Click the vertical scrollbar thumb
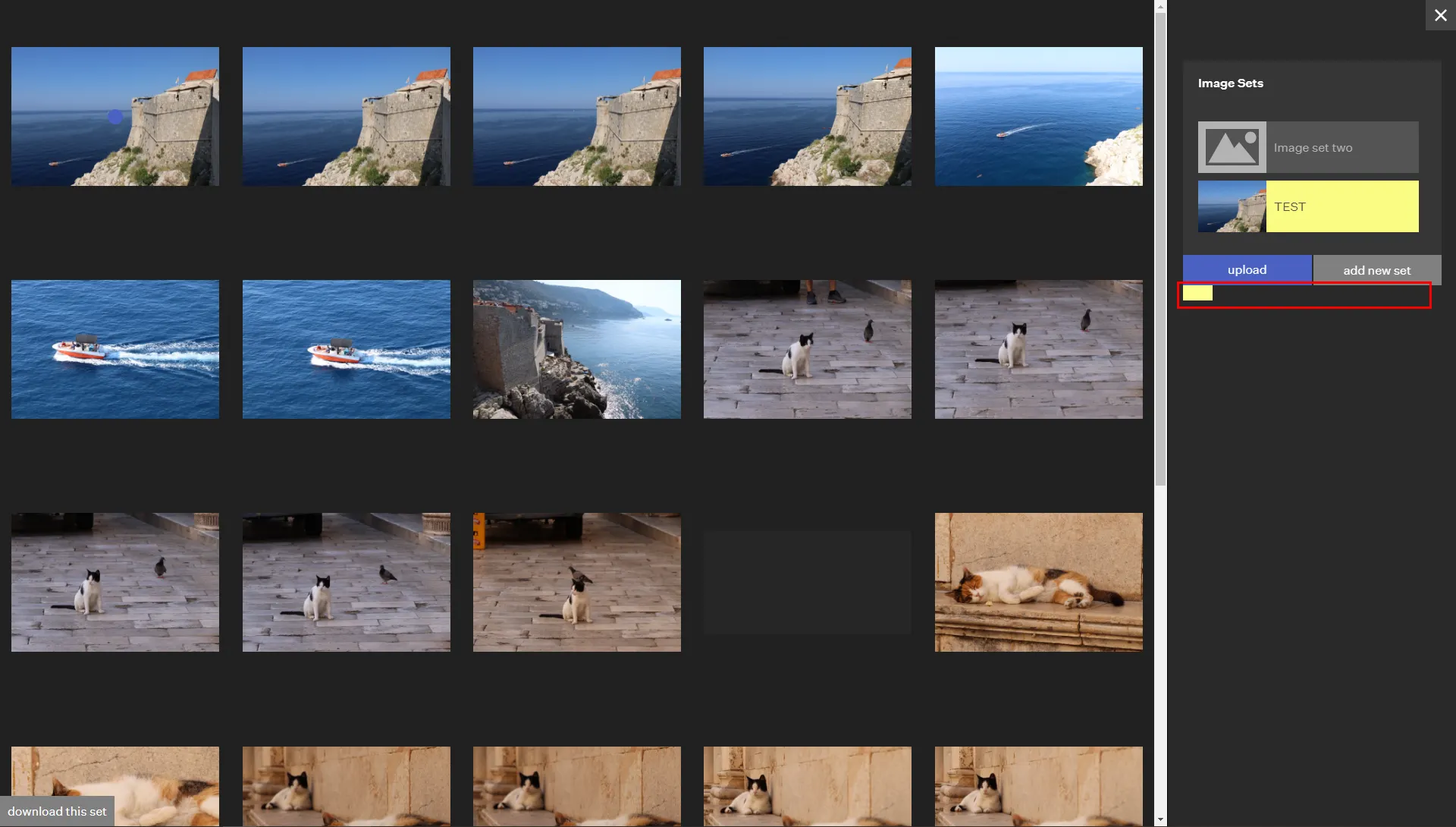 click(1160, 250)
